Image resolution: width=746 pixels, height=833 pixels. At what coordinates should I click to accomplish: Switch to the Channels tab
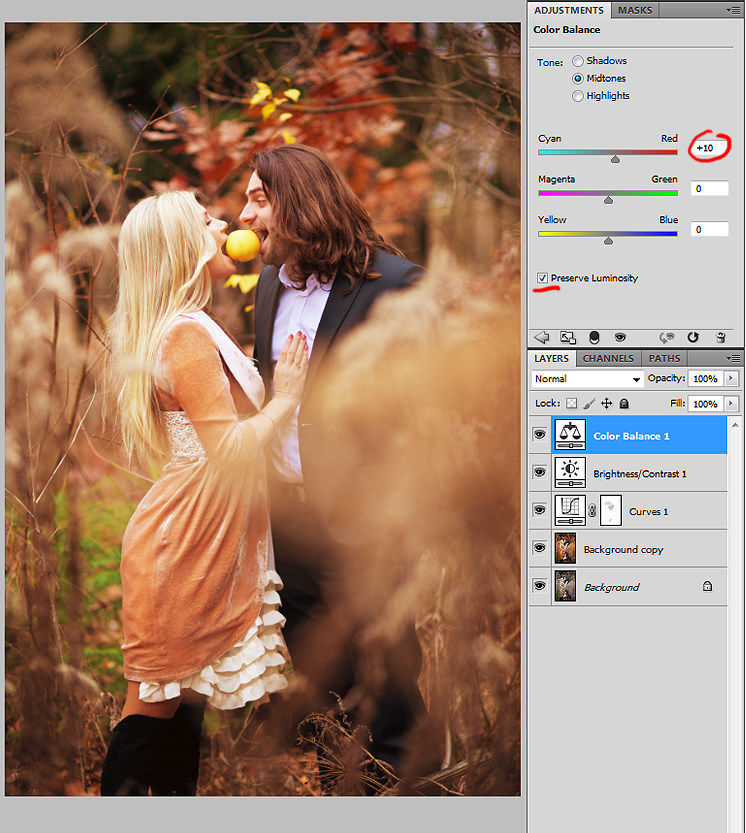(x=608, y=359)
